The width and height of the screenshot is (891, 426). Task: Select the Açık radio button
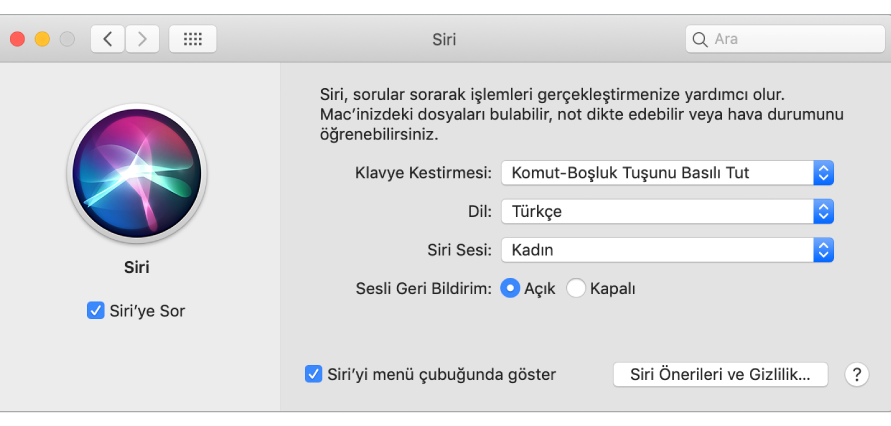510,289
